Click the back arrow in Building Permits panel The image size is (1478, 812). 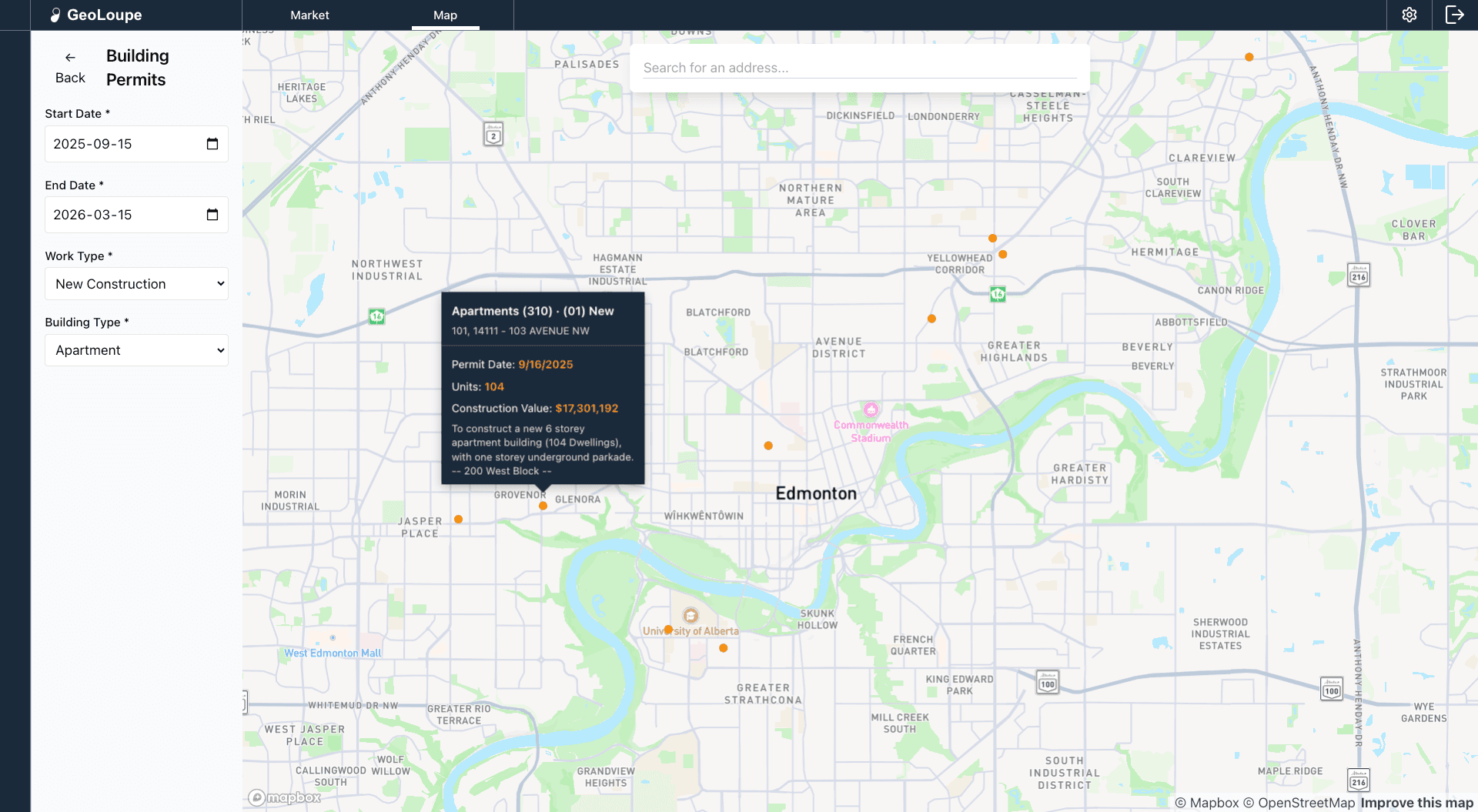pos(70,57)
